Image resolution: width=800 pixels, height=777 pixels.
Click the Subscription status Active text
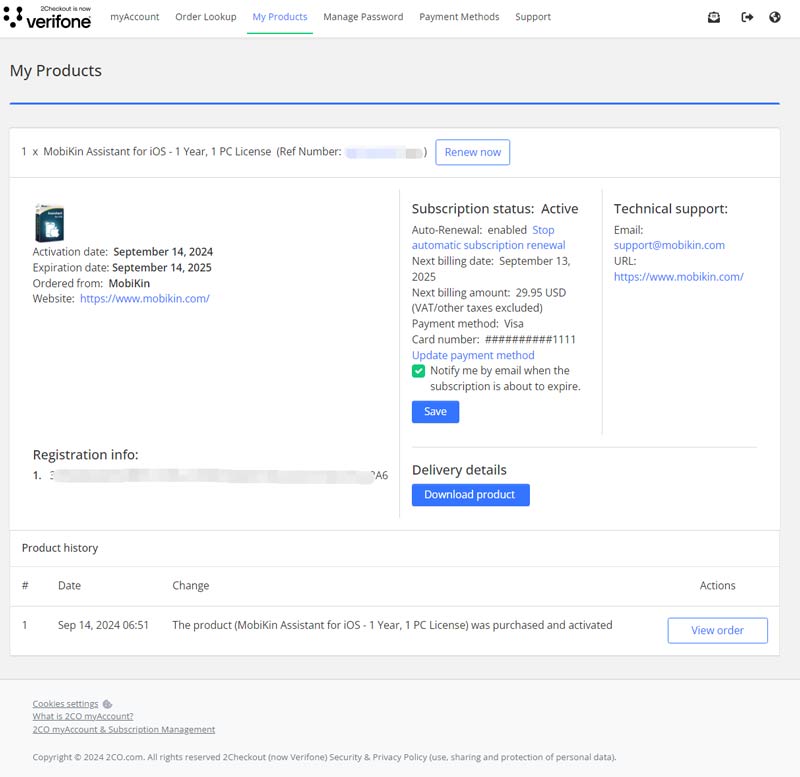click(495, 209)
